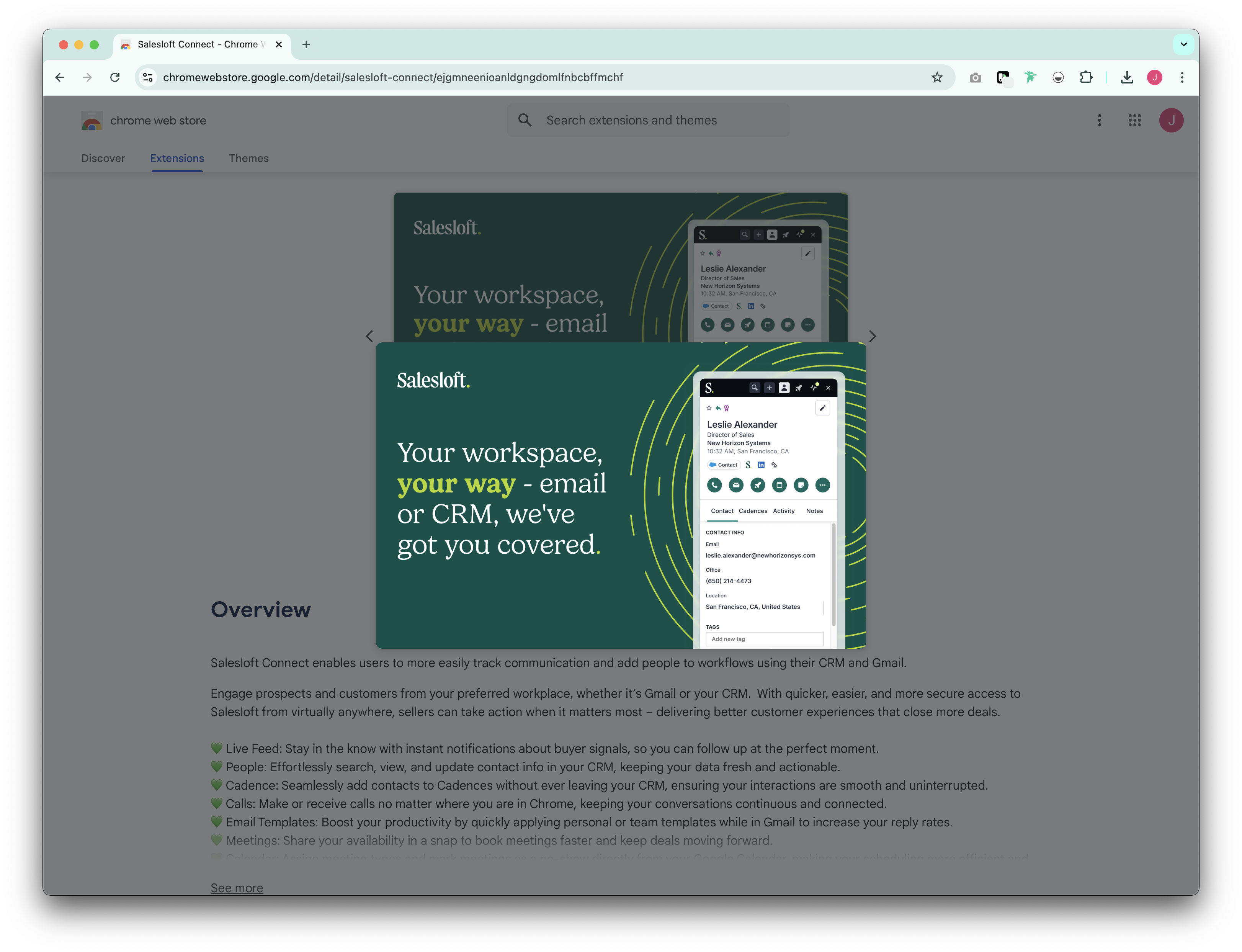Image resolution: width=1242 pixels, height=952 pixels.
Task: Switch to the Discover tab
Action: pos(103,159)
